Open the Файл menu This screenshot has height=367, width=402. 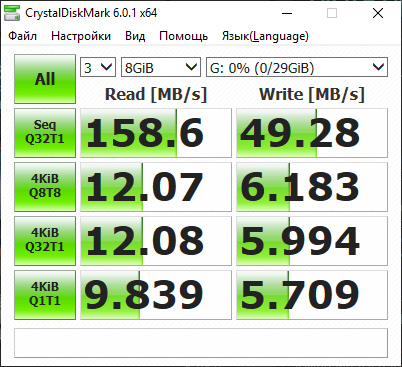22,36
